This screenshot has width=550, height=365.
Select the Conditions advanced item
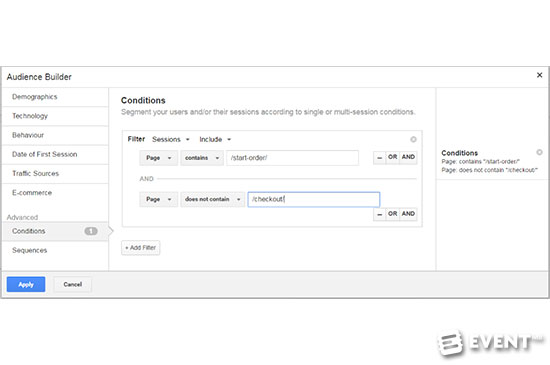pyautogui.click(x=55, y=231)
